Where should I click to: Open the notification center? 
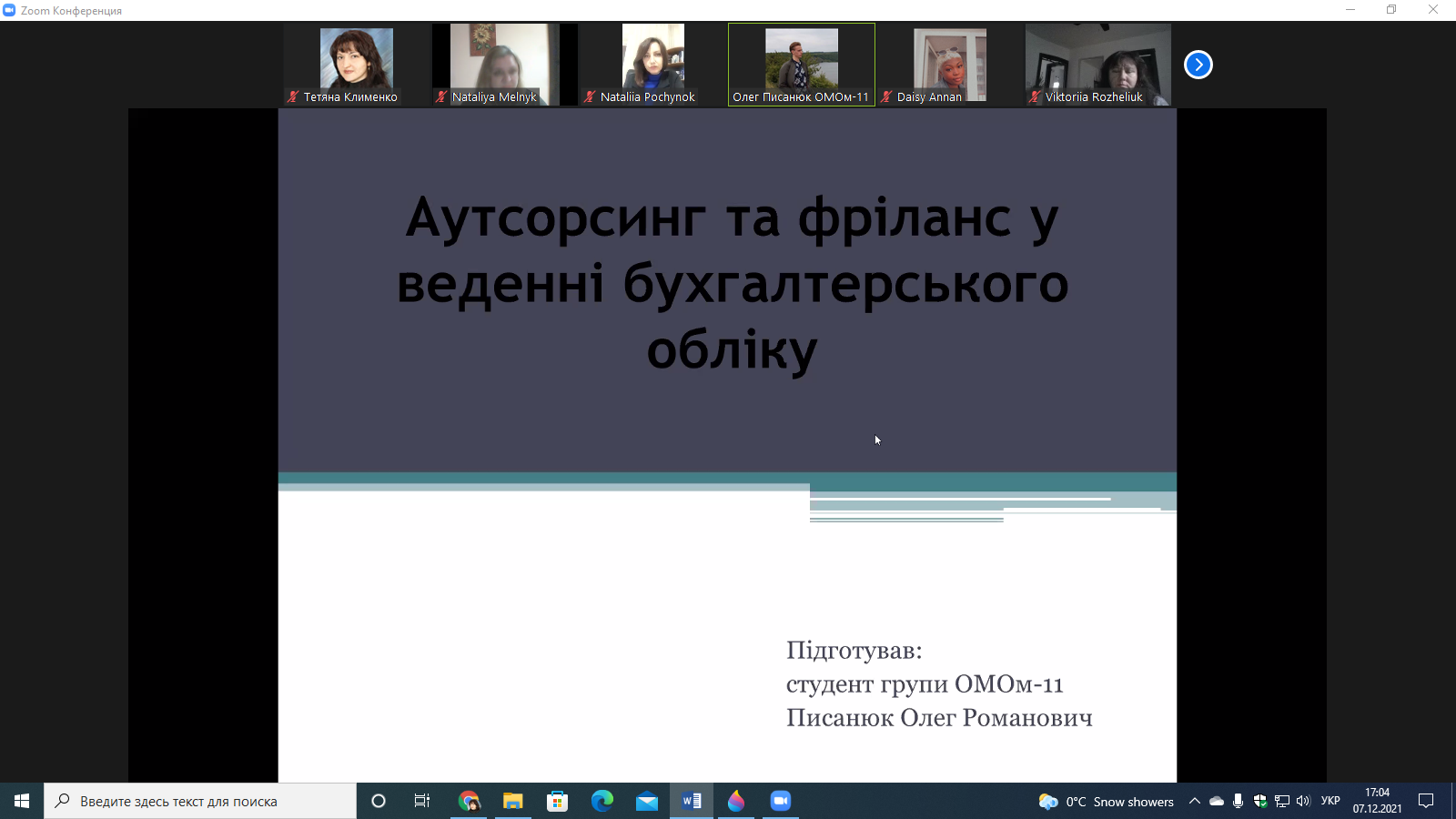1426,801
